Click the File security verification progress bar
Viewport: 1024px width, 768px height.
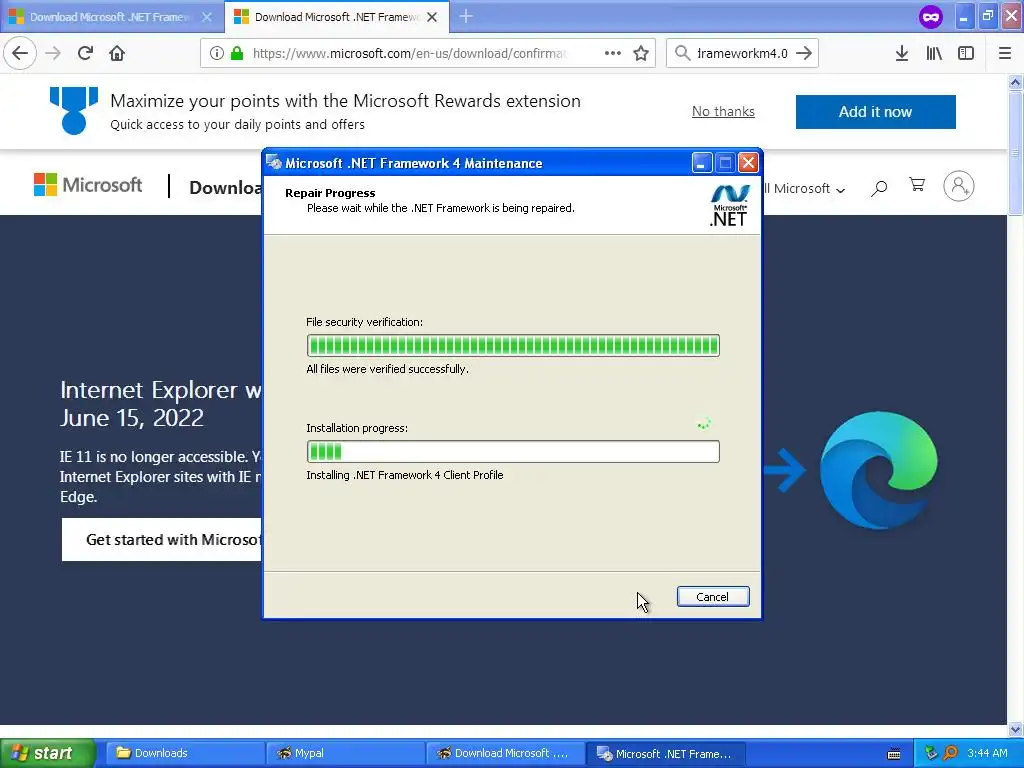pos(513,345)
